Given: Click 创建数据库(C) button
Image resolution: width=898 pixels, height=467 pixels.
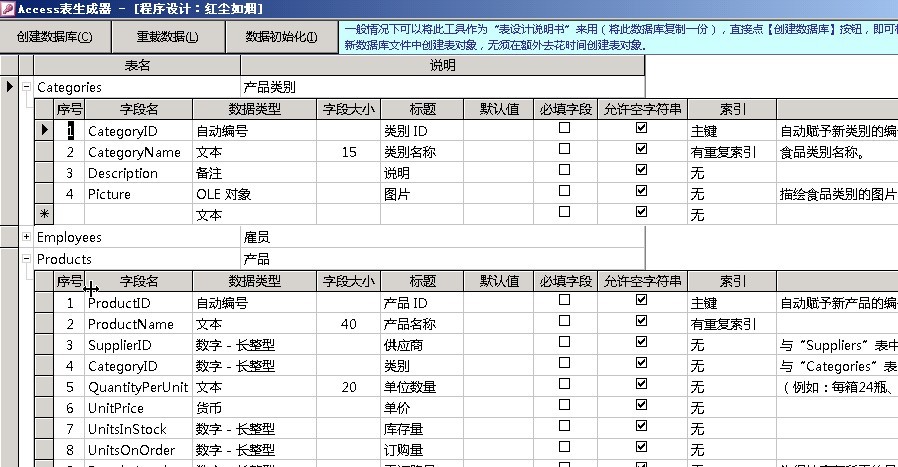Looking at the screenshot, I should tap(55, 37).
